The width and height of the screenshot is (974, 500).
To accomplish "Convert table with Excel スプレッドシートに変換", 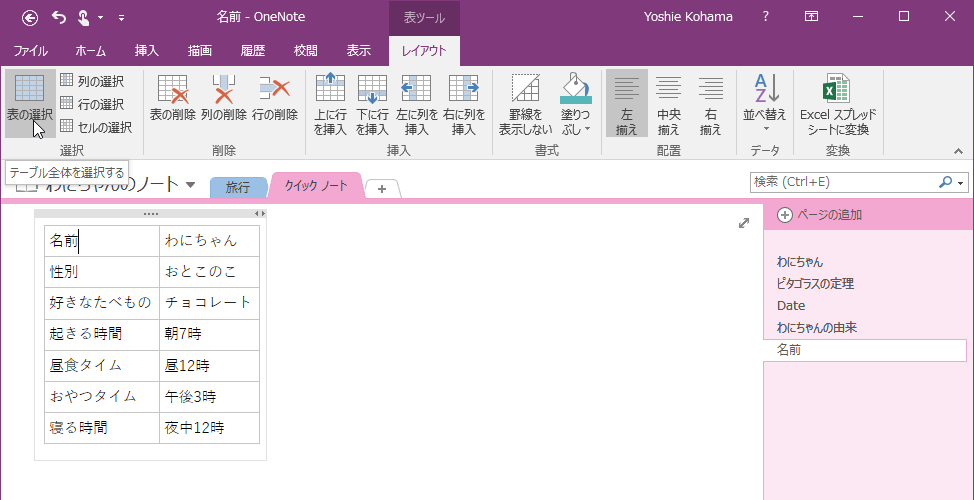I will 838,104.
